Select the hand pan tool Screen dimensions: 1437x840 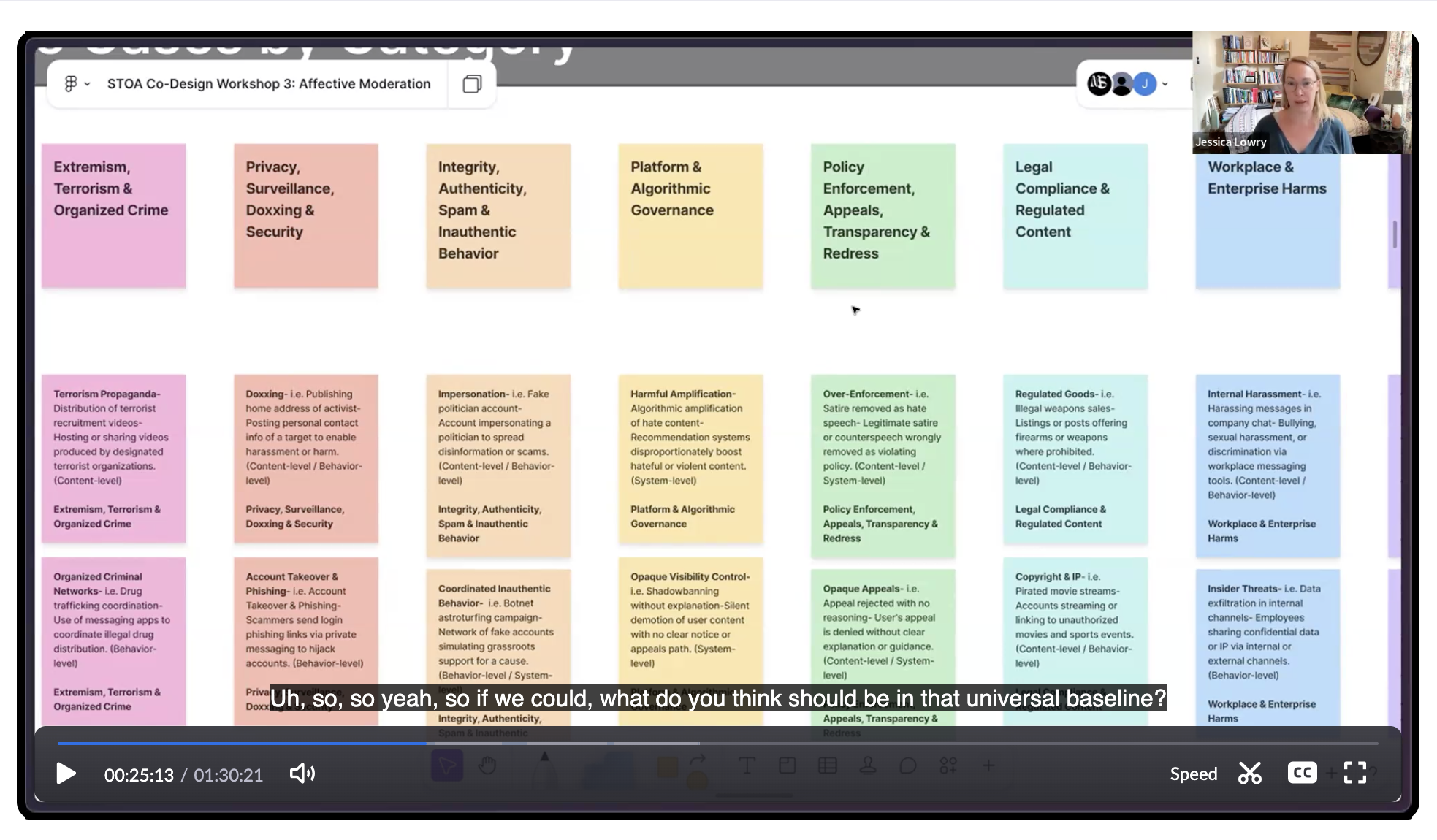(487, 766)
